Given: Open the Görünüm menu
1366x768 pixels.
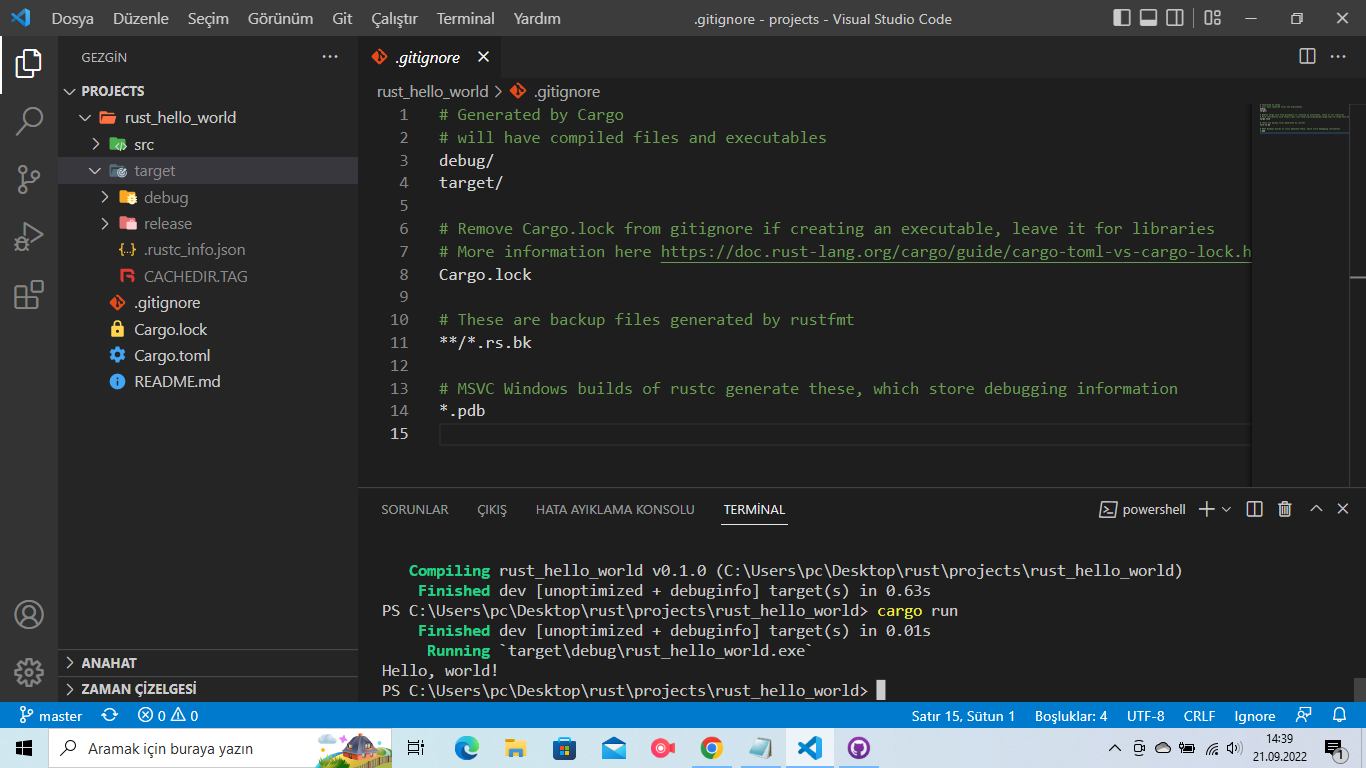Looking at the screenshot, I should click(280, 18).
